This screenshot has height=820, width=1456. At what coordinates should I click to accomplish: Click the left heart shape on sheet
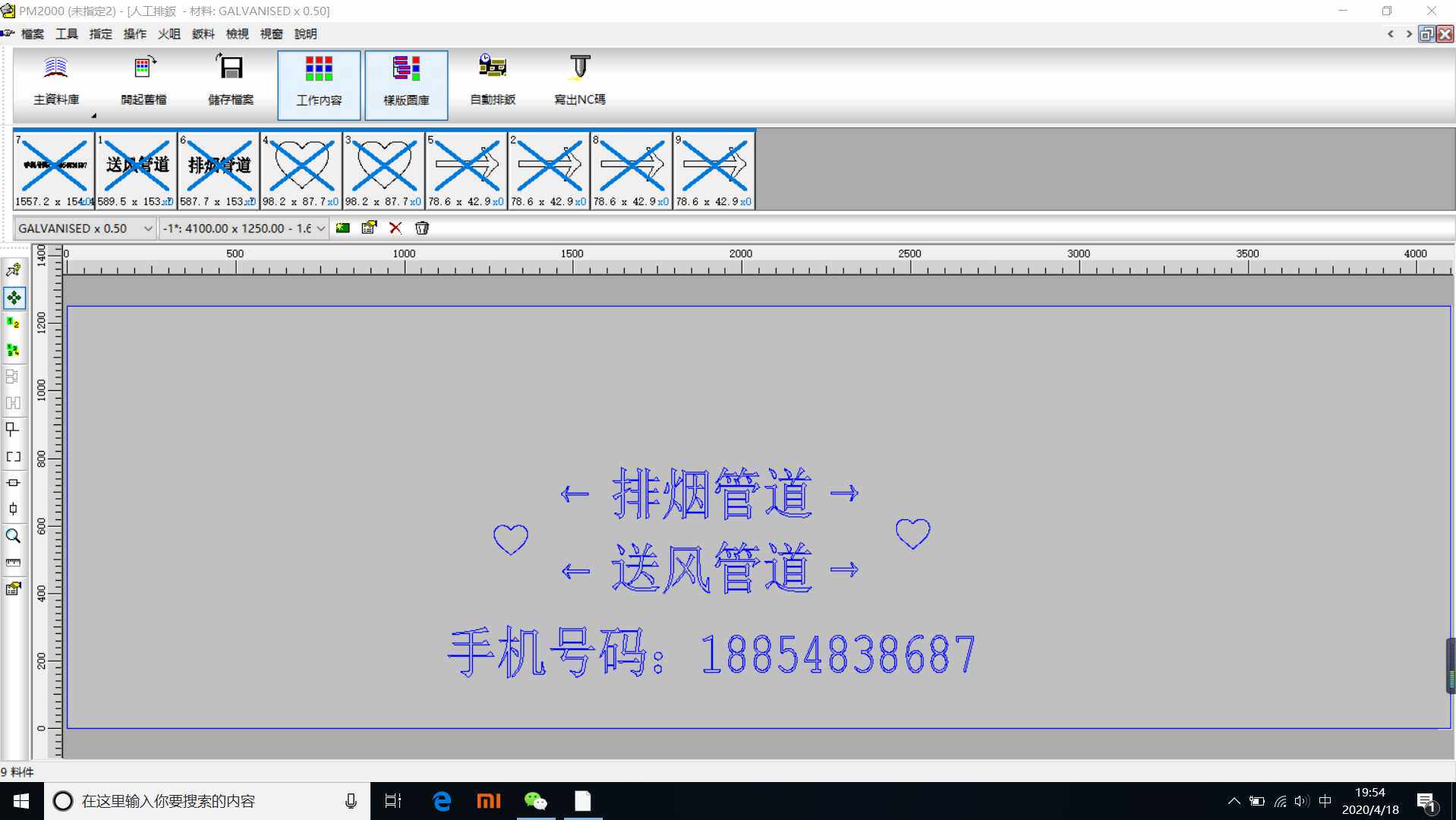point(510,540)
